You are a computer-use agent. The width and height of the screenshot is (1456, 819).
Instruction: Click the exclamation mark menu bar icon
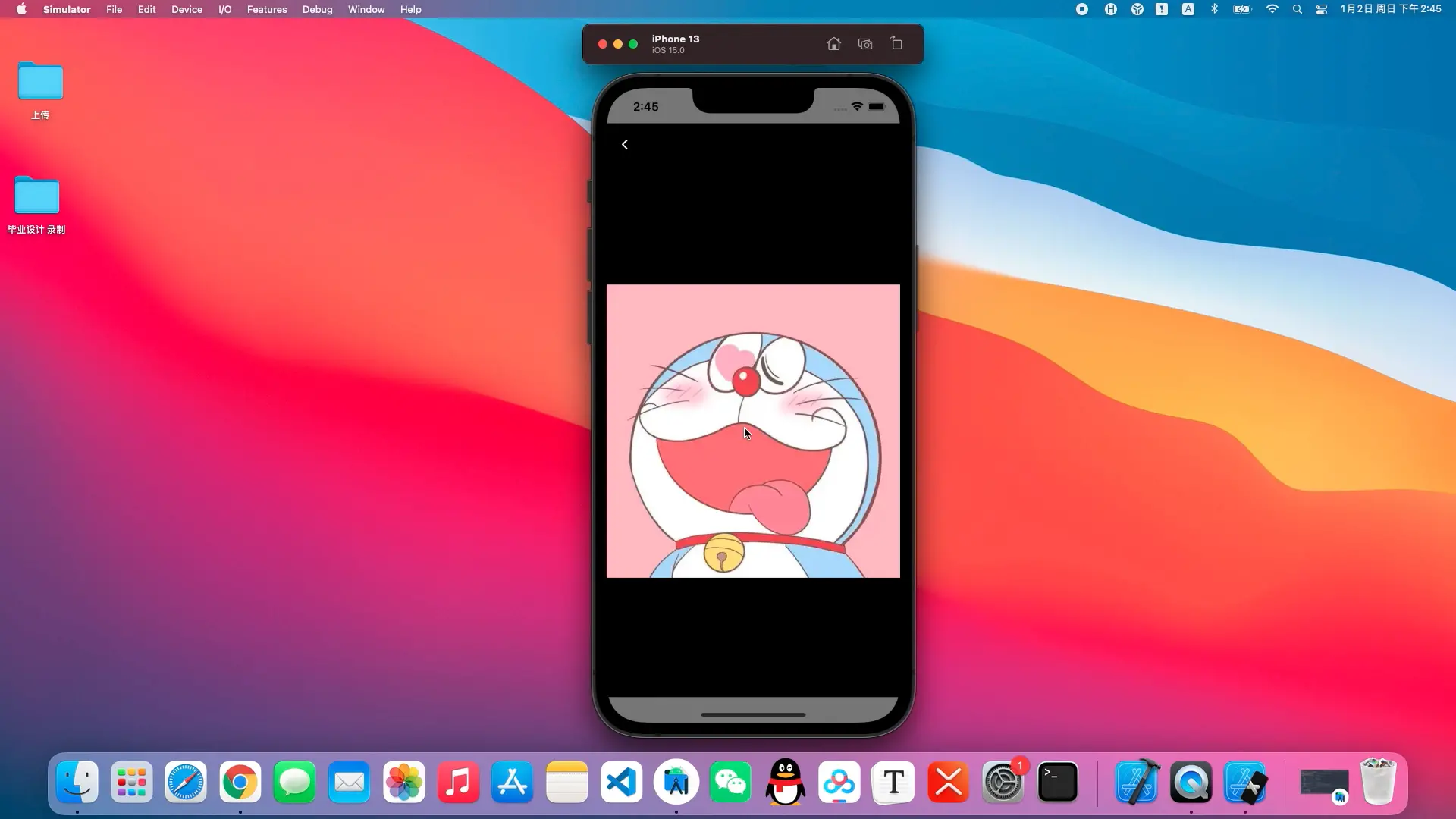[x=1162, y=9]
